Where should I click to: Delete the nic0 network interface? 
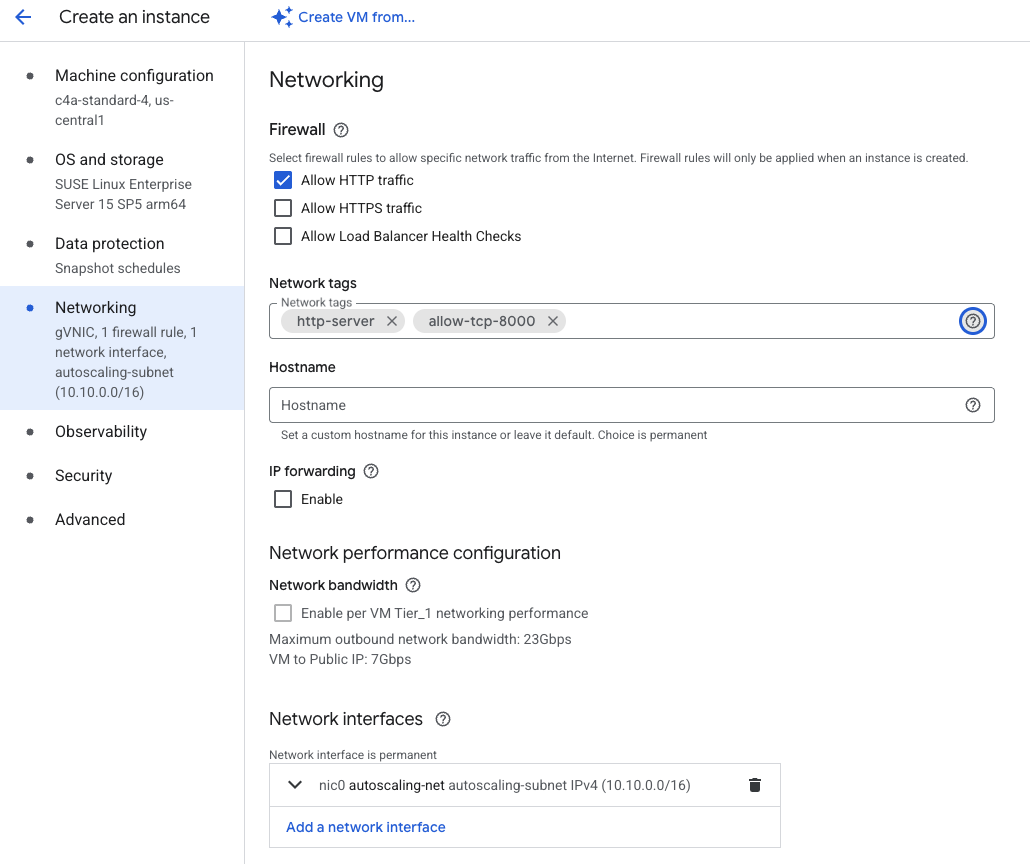754,785
